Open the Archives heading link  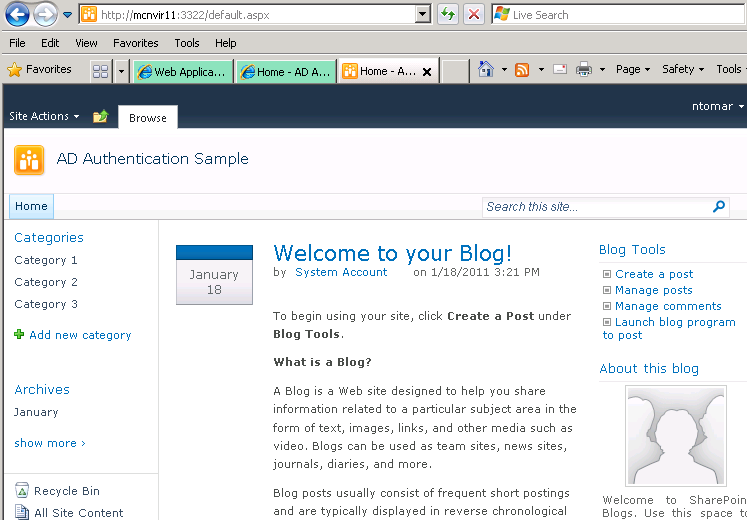pyautogui.click(x=42, y=390)
